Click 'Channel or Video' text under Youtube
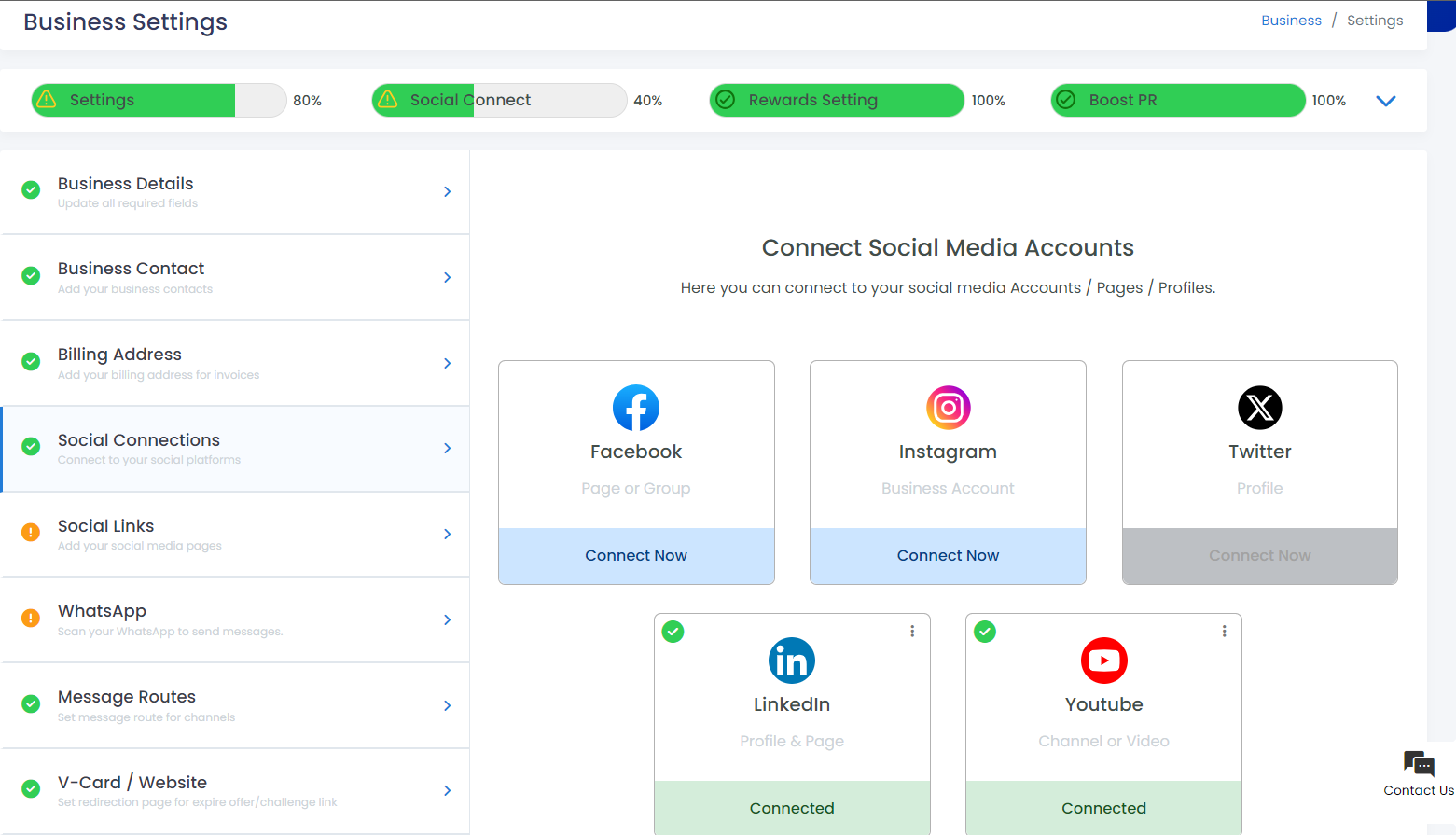Image resolution: width=1456 pixels, height=835 pixels. 1103,741
